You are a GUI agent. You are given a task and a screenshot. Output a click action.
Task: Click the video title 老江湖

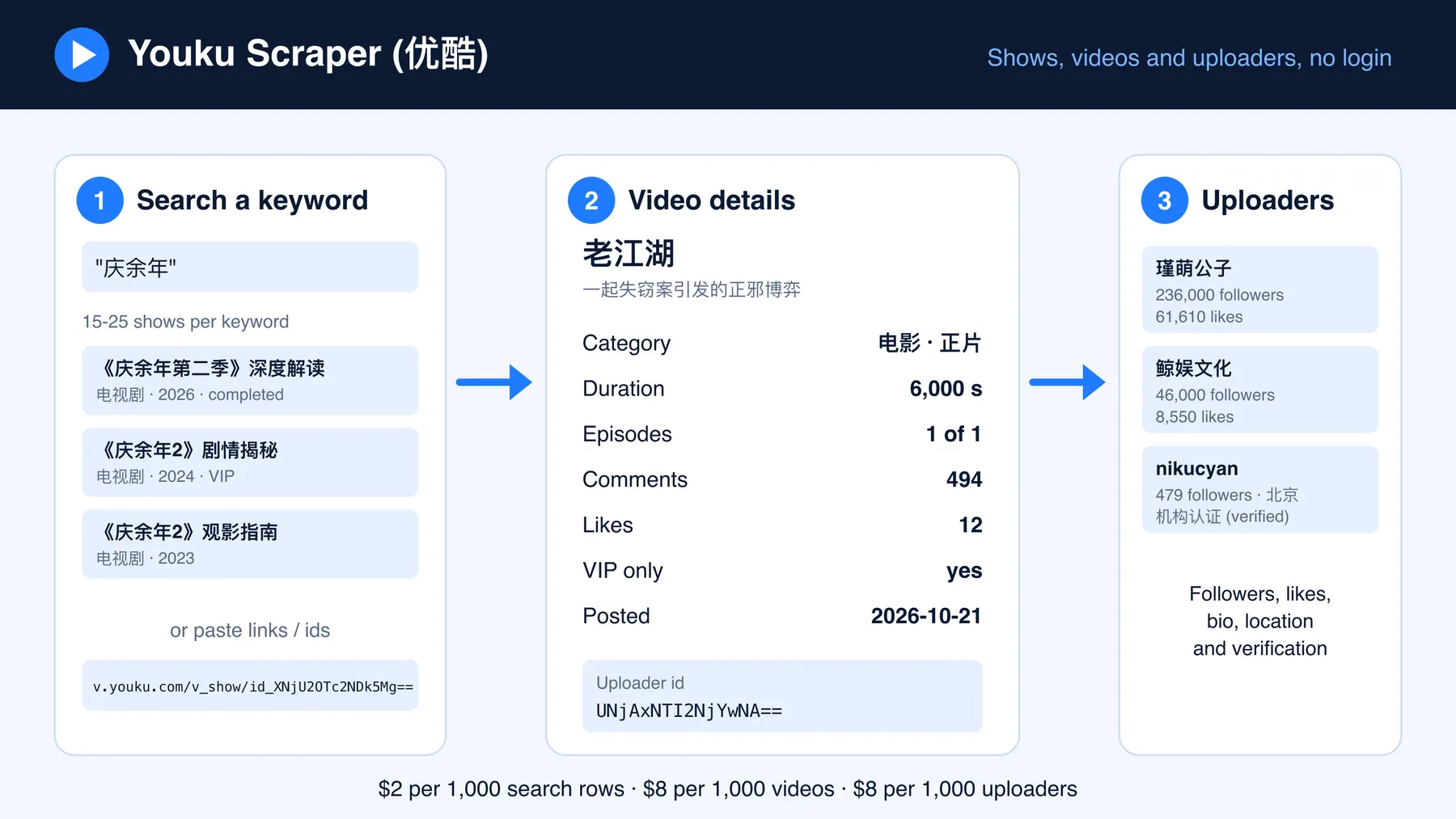[x=629, y=253]
